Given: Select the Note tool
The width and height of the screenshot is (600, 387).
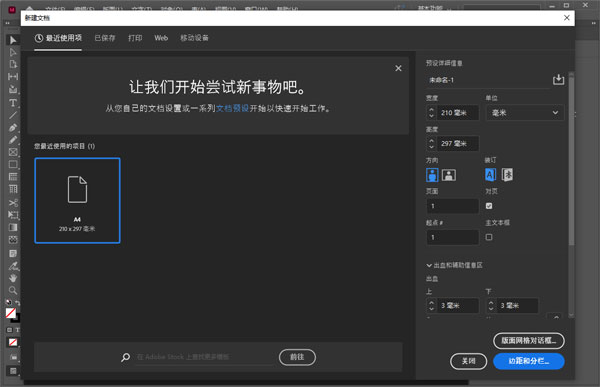Looking at the screenshot, I should click(13, 253).
